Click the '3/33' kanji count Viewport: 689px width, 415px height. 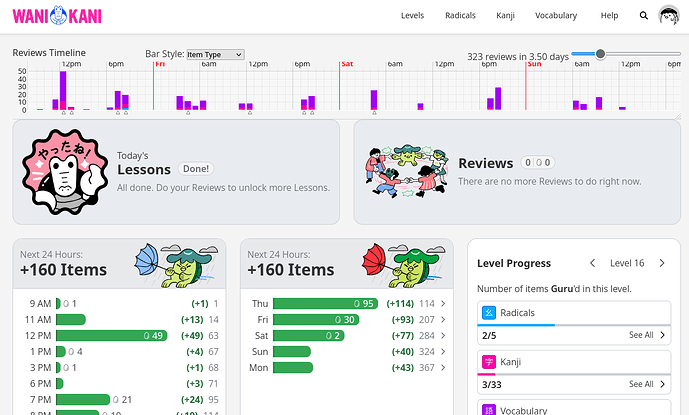pos(492,385)
